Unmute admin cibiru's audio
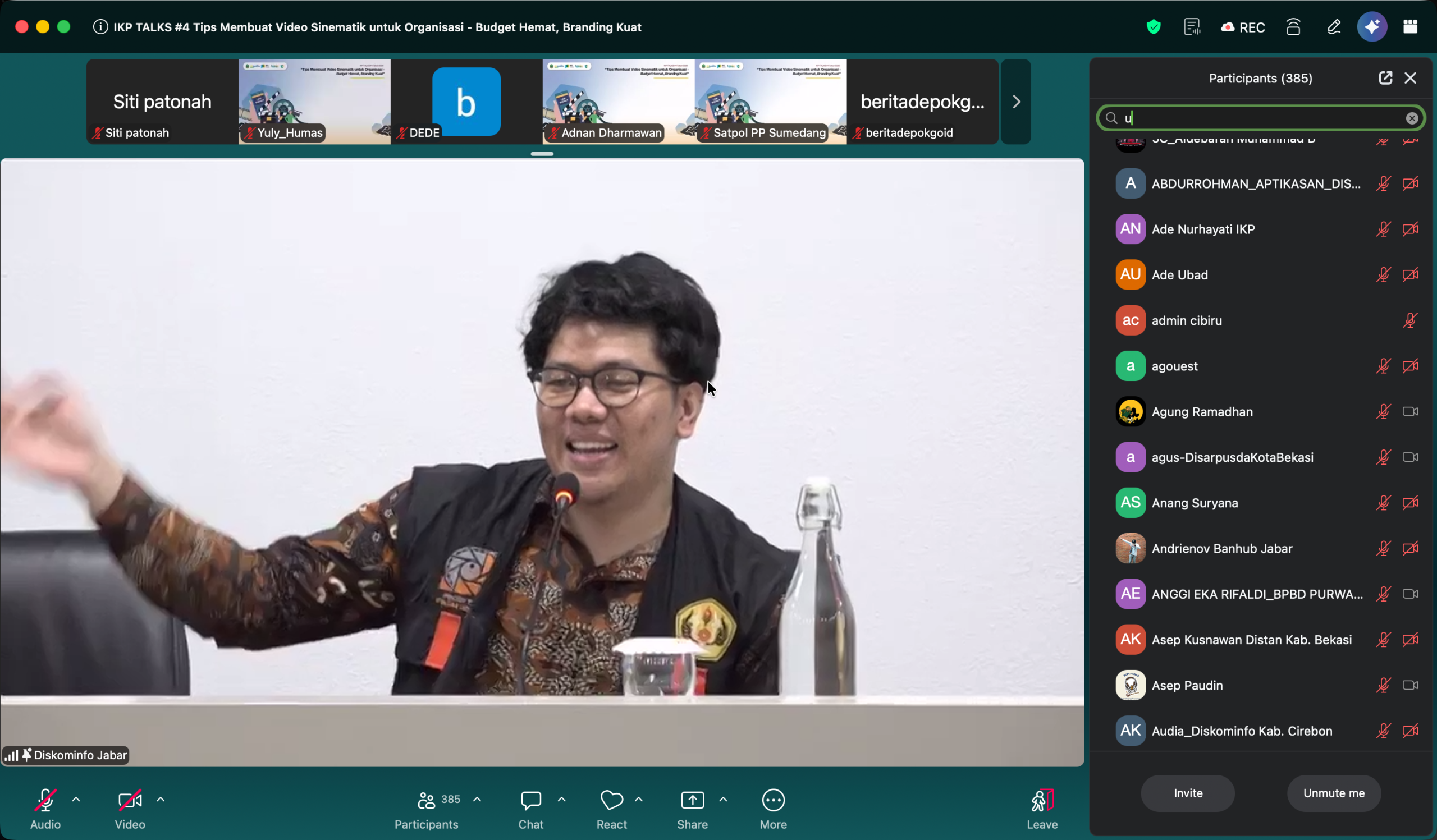 click(x=1411, y=320)
